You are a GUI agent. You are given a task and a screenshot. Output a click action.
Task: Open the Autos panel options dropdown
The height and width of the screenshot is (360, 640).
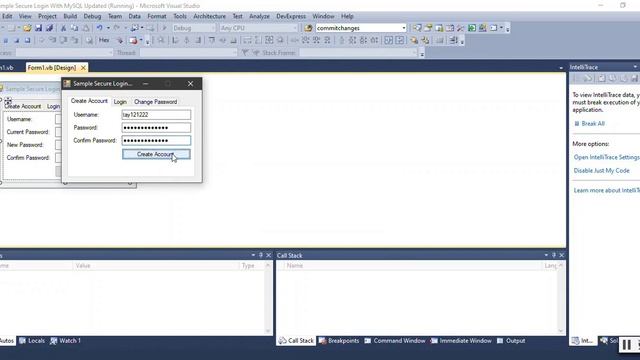253,255
